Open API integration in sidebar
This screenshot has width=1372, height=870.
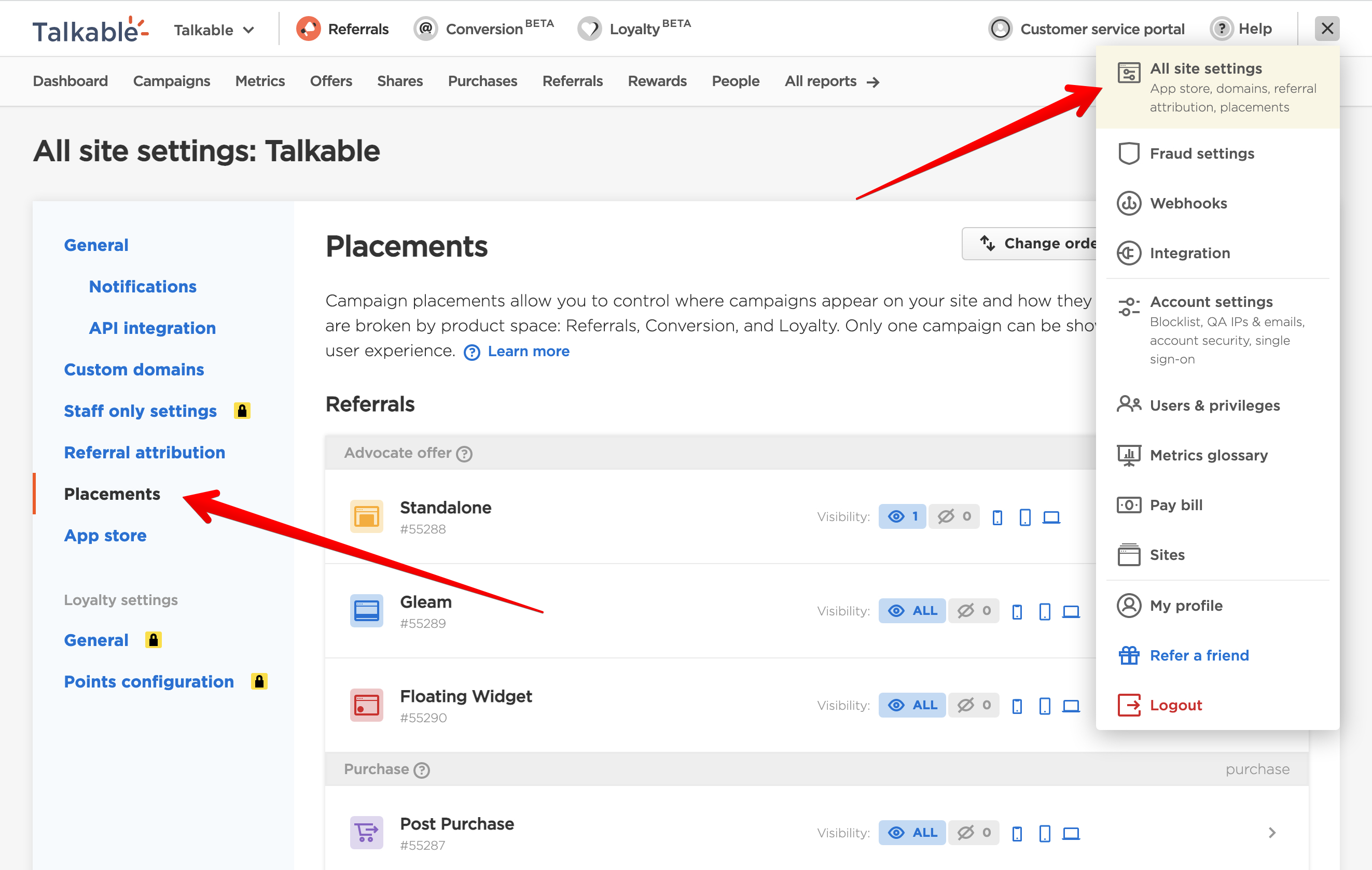[152, 328]
